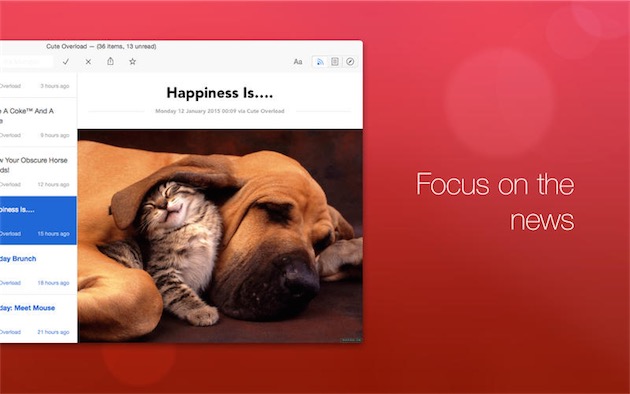The image size is (630, 394).
Task: Click the article date via Cute Overload line
Action: pyautogui.click(x=220, y=111)
